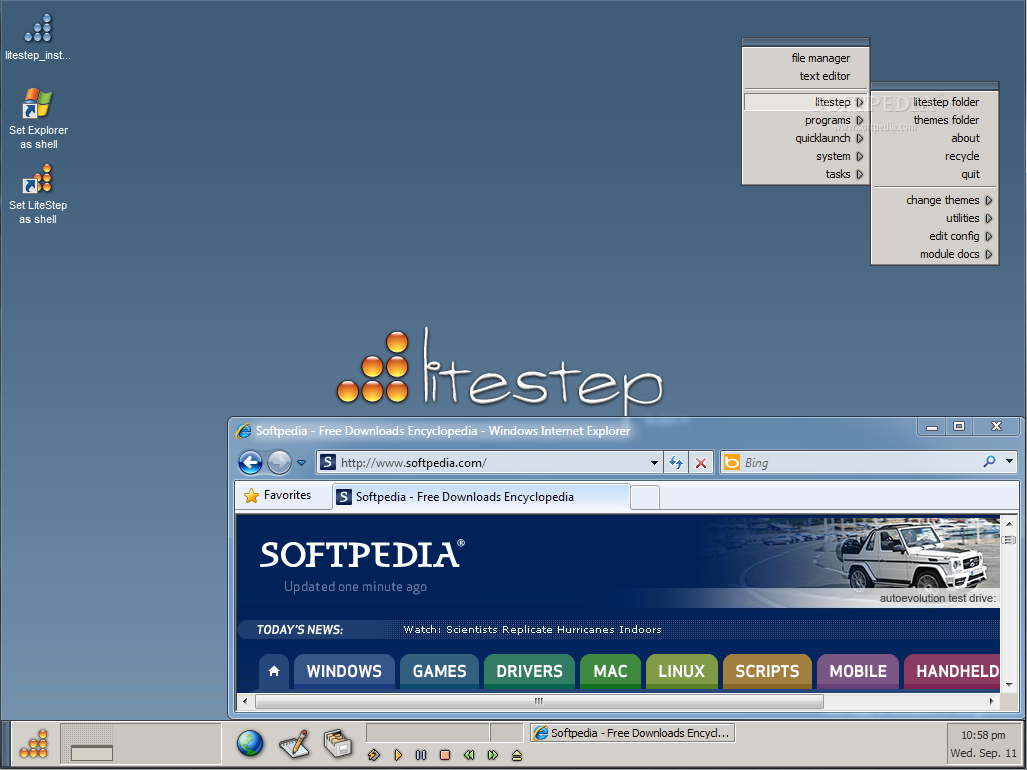Click the Bing search magnifier icon

pos(989,462)
